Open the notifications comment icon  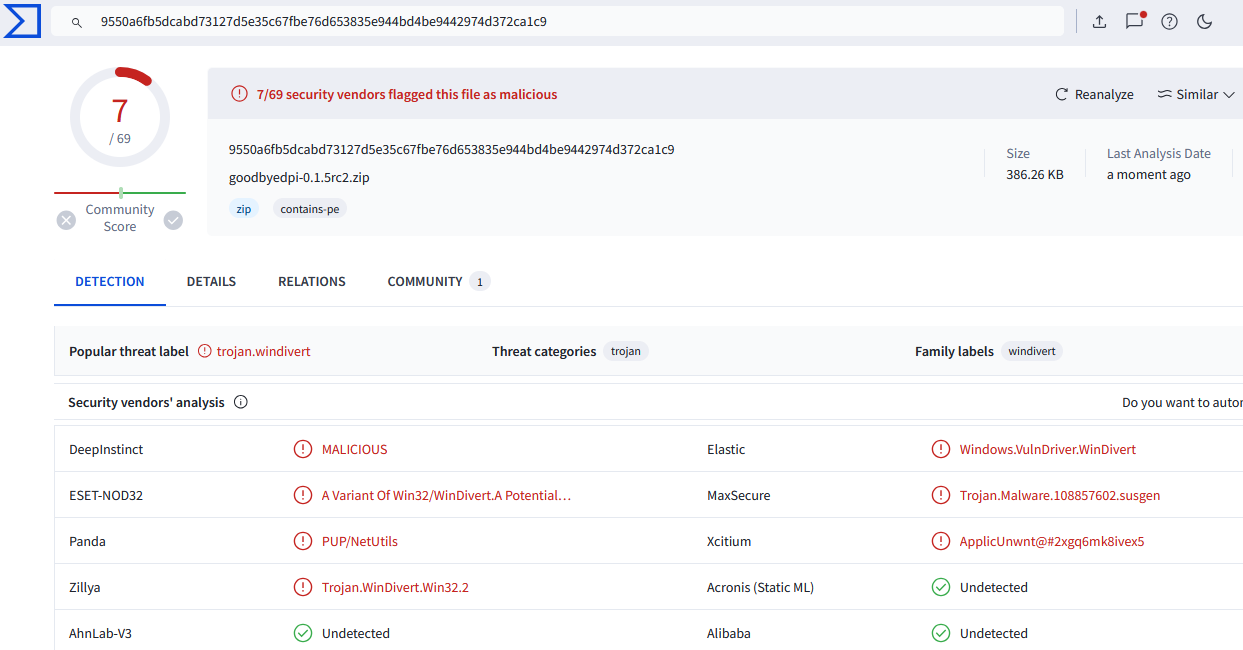[x=1134, y=21]
